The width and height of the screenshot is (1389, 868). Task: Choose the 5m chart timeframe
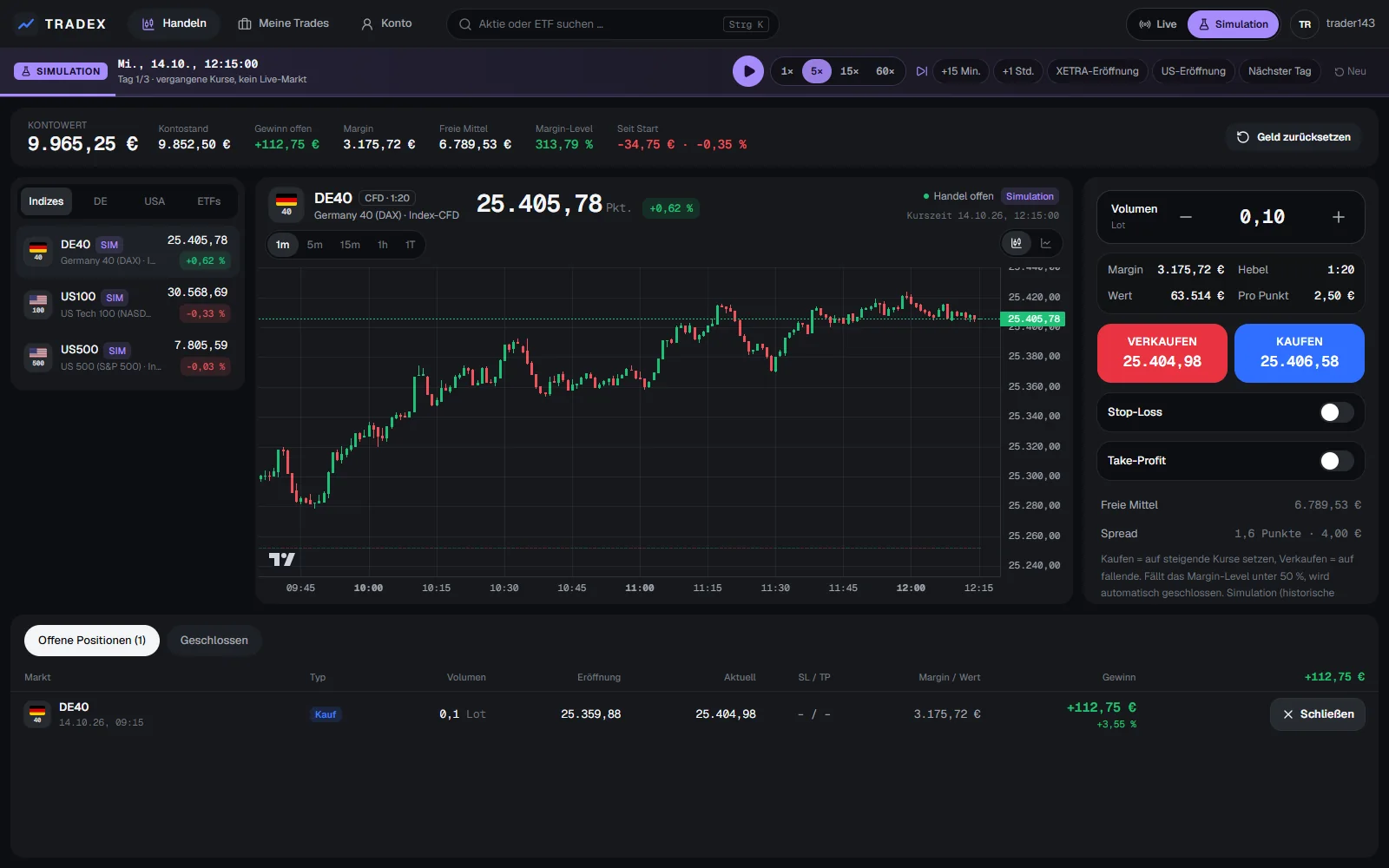pyautogui.click(x=314, y=245)
